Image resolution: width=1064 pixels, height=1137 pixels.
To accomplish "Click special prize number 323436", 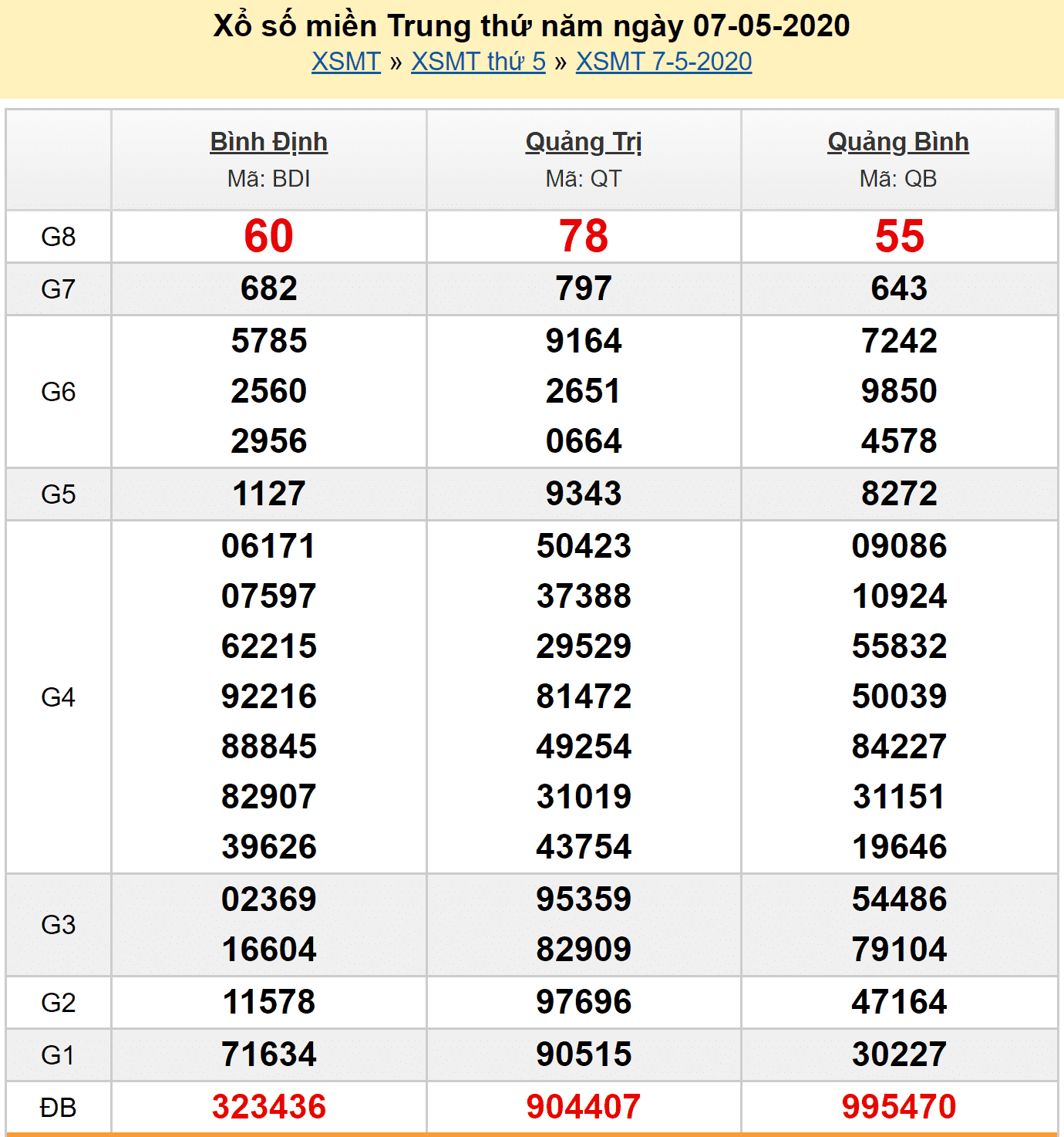I will 269,1107.
